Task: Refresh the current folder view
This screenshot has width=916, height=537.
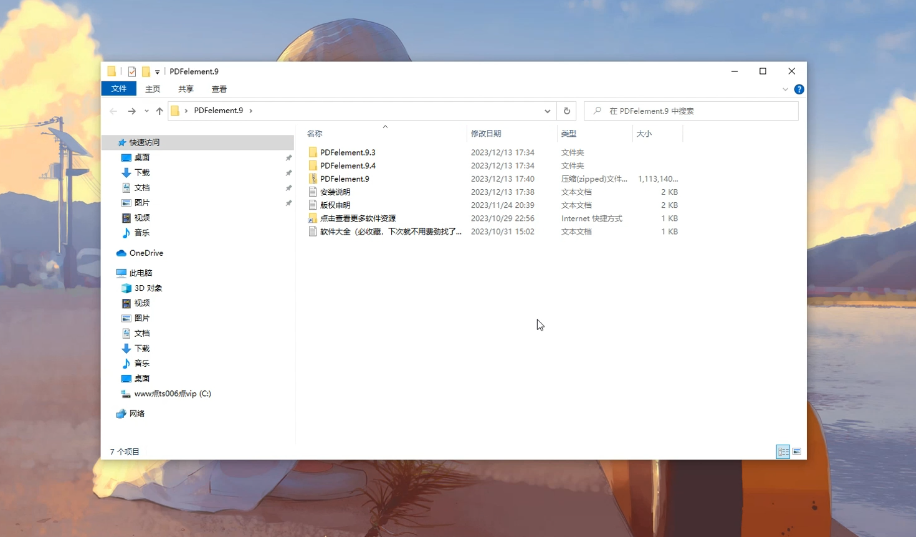Action: [567, 111]
